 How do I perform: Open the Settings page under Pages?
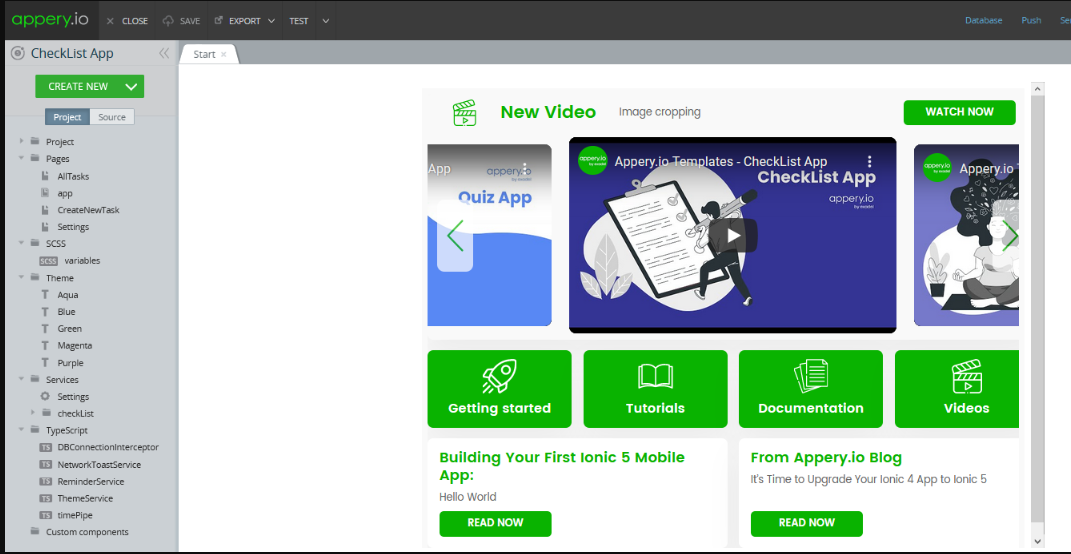click(73, 227)
